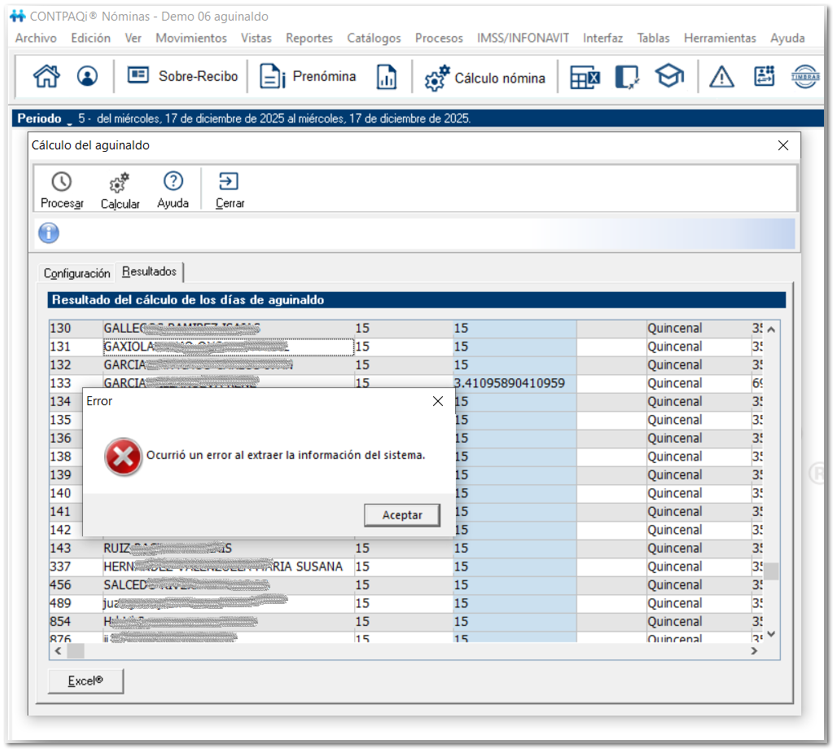
Task: Click the graduation cap training icon
Action: 669,77
